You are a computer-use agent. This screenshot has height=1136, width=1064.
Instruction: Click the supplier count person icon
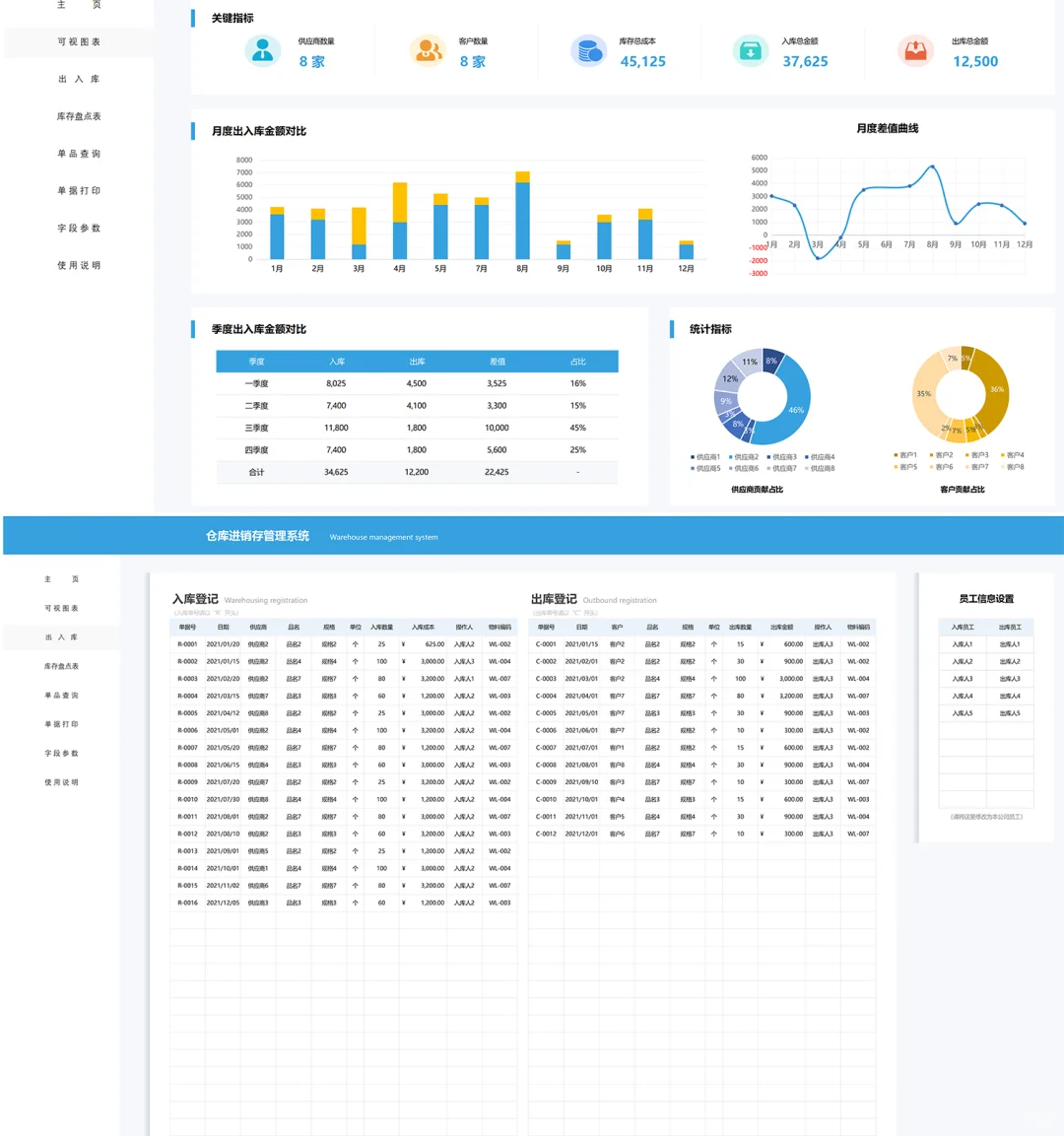[262, 50]
